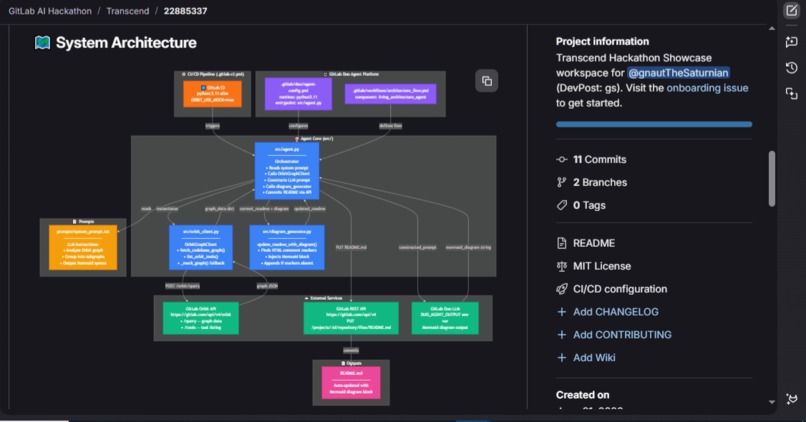Select the green GitLab REST API node
This screenshot has height=422, width=806.
click(x=351, y=318)
